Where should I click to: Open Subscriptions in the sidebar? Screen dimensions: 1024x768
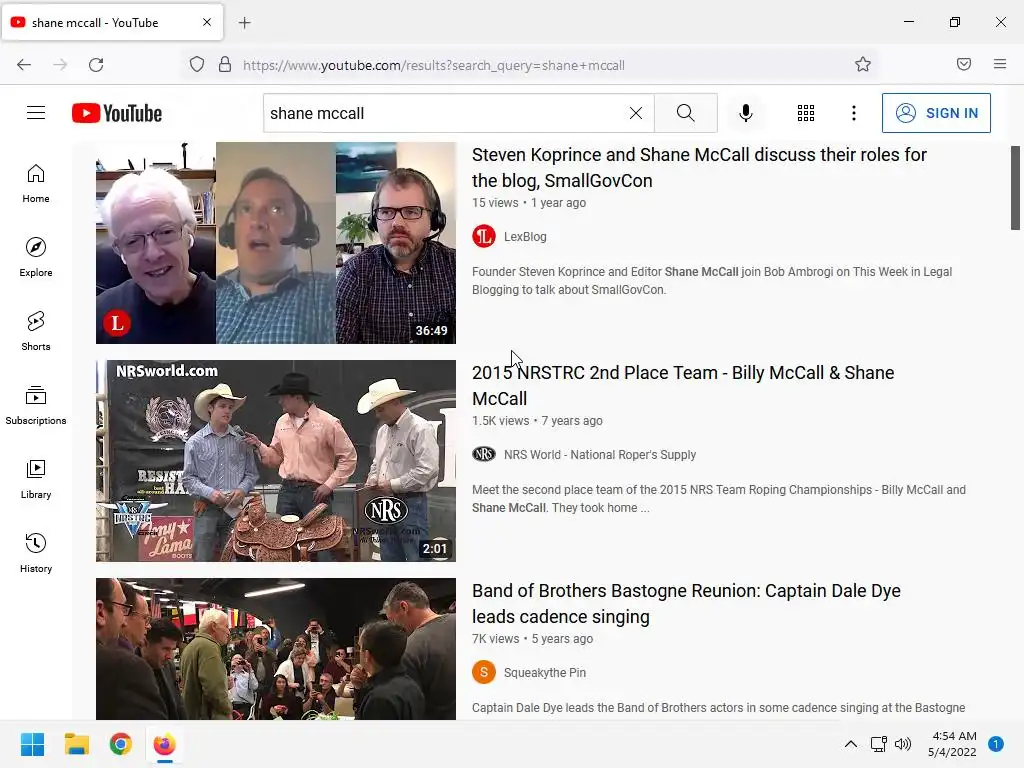tap(36, 405)
